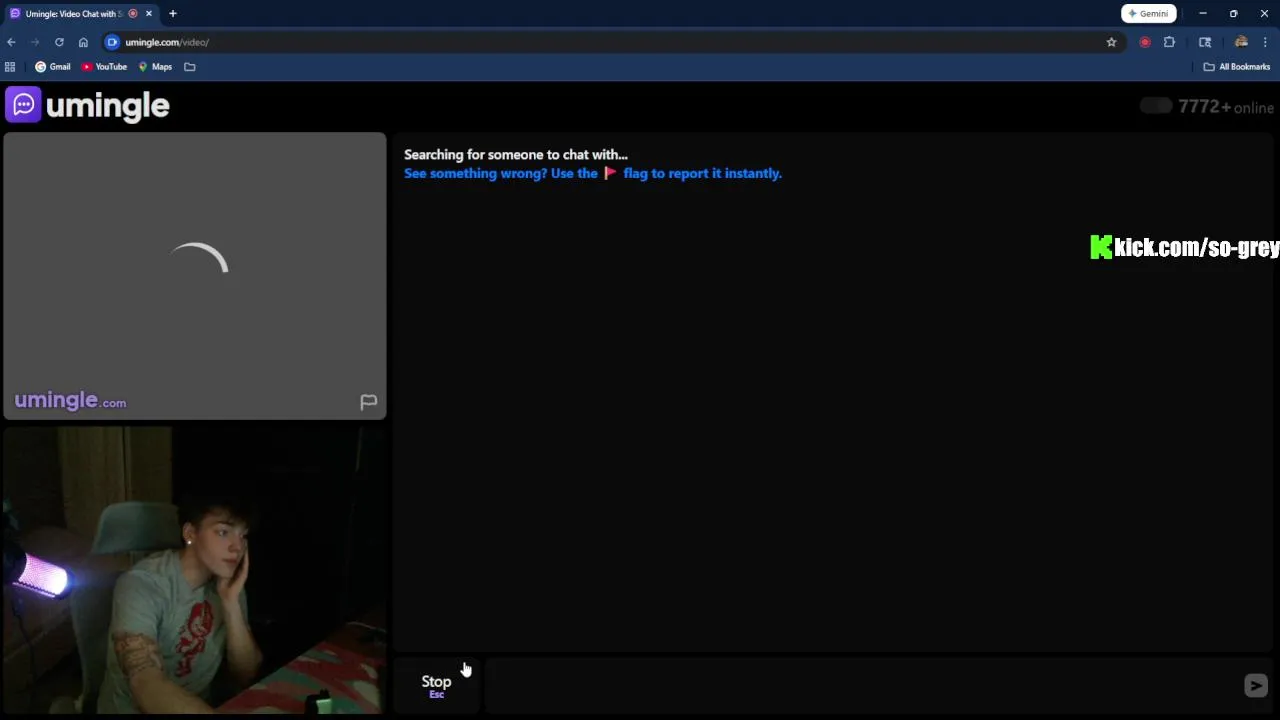
Task: Open the tab search side panel icon
Action: coord(1205,42)
